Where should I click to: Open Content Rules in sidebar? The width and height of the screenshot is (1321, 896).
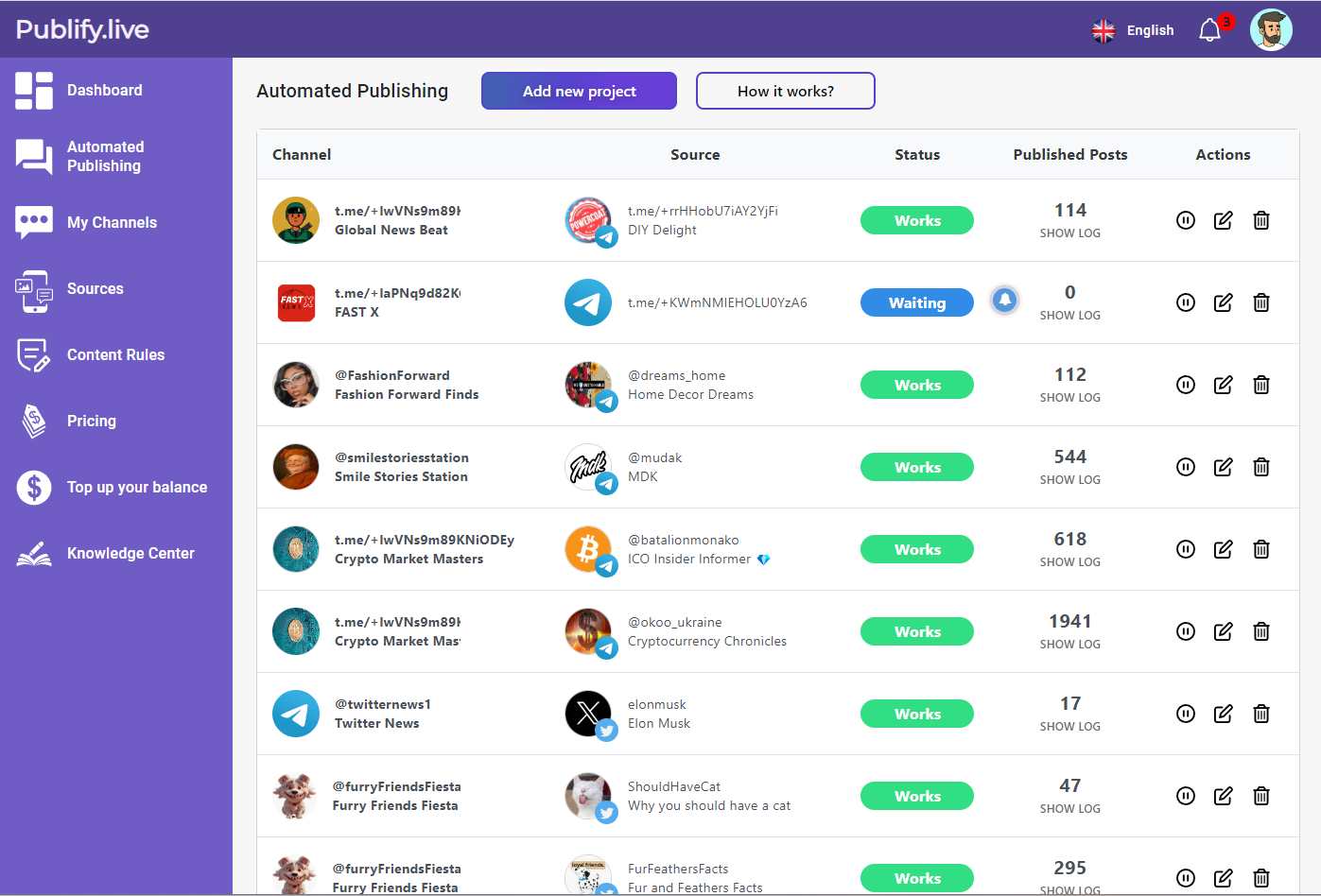click(x=115, y=355)
